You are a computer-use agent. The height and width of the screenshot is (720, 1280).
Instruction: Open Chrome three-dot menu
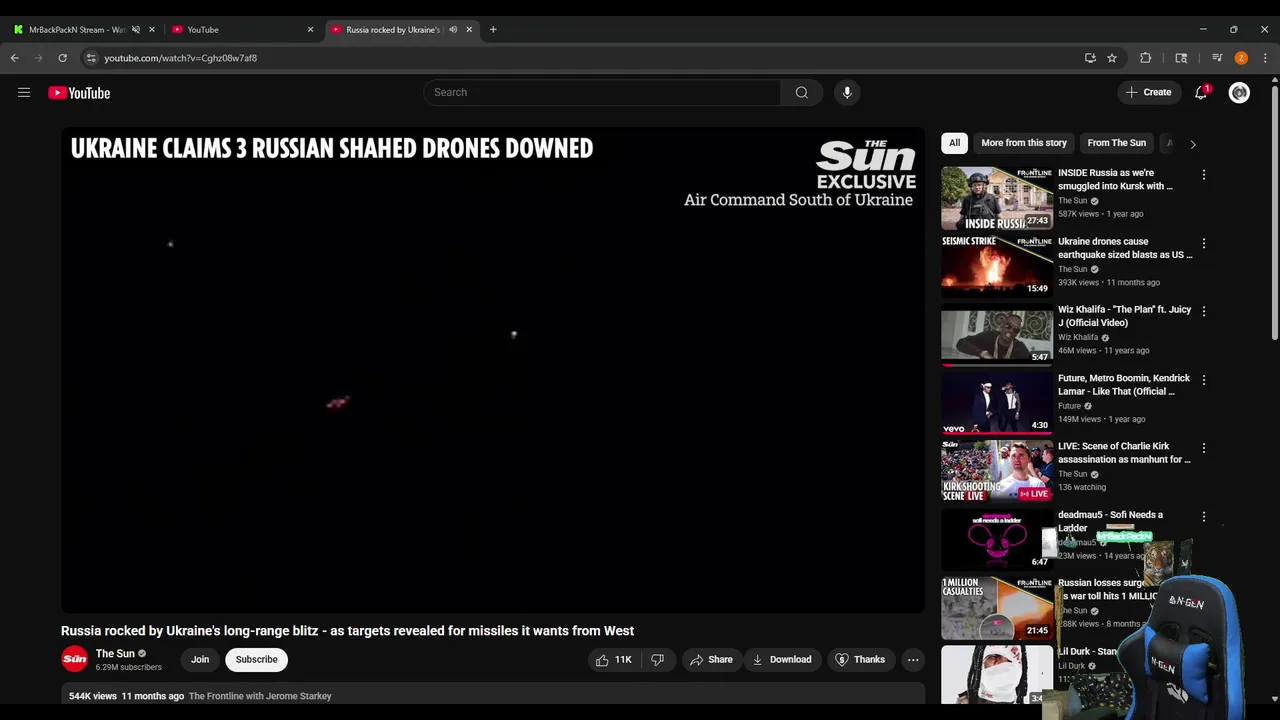tap(1265, 58)
